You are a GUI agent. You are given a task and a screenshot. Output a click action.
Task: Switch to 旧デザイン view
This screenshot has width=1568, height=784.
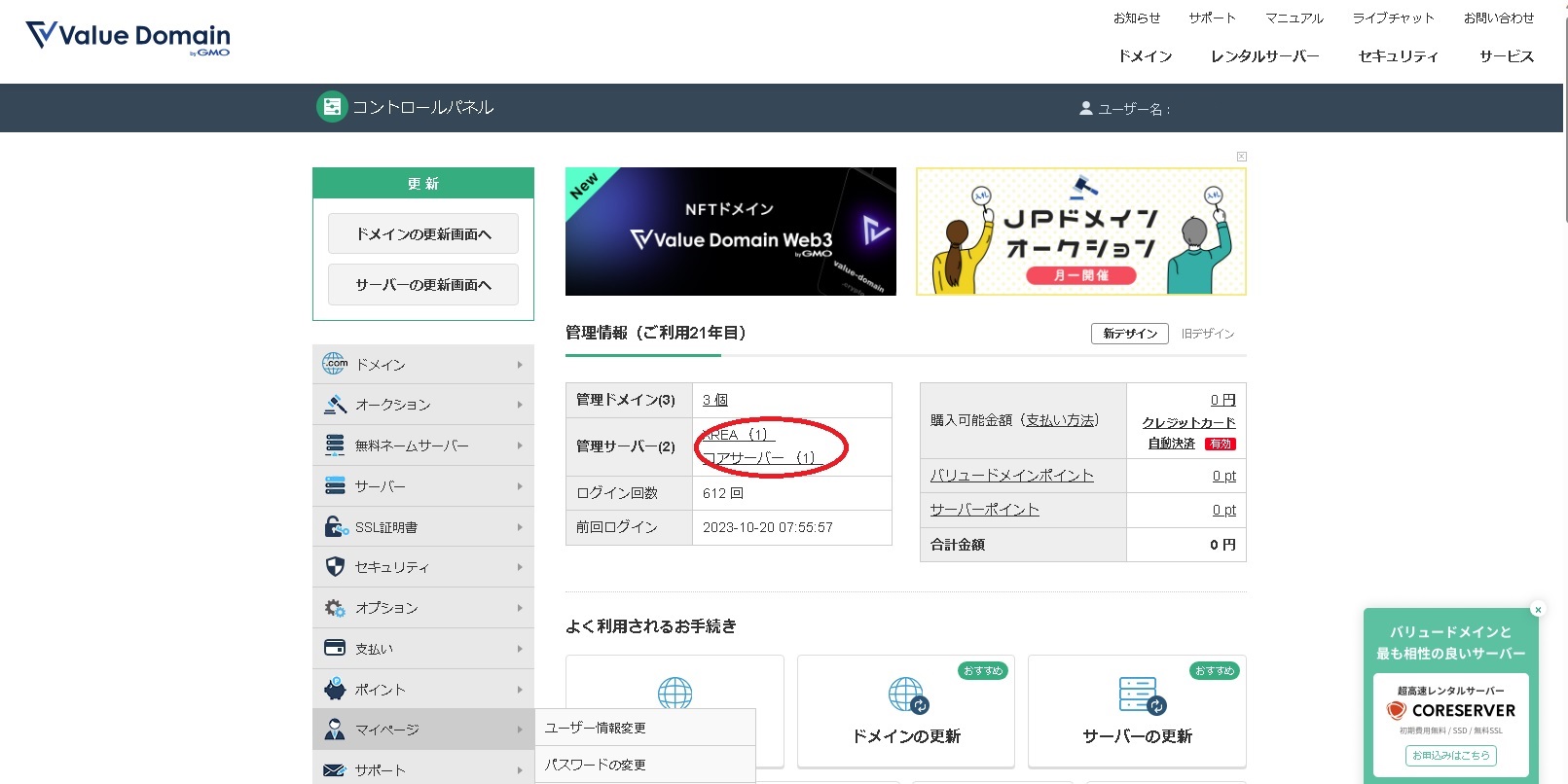click(x=1208, y=334)
